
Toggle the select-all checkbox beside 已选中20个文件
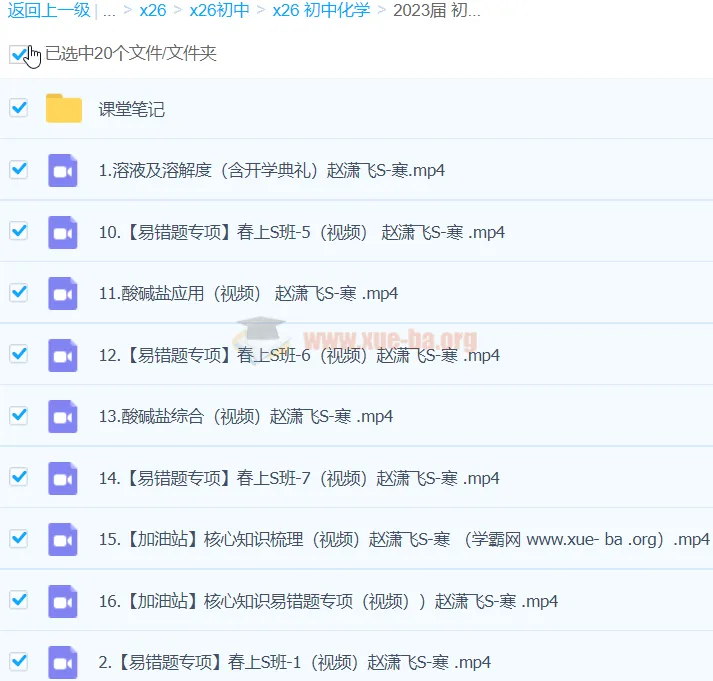pos(18,55)
